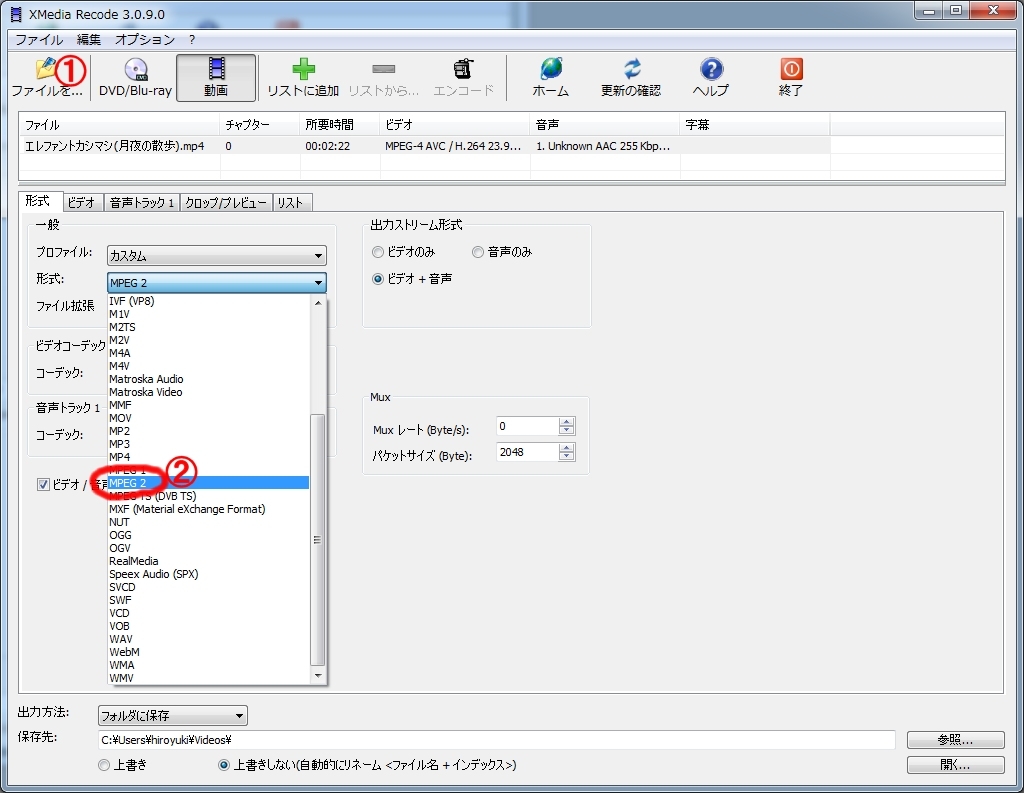Switch to the リスト tab
This screenshot has height=793, width=1024.
(291, 202)
